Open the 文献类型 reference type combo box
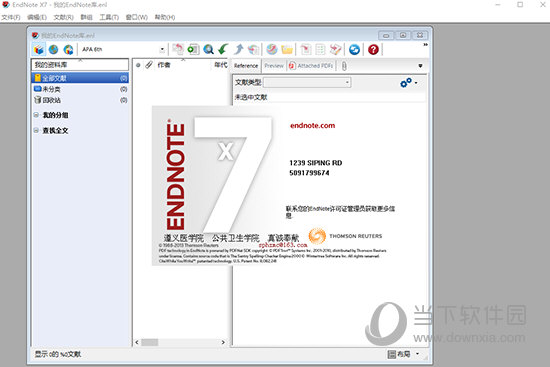Screen dimensions: 550x367 tap(307, 82)
